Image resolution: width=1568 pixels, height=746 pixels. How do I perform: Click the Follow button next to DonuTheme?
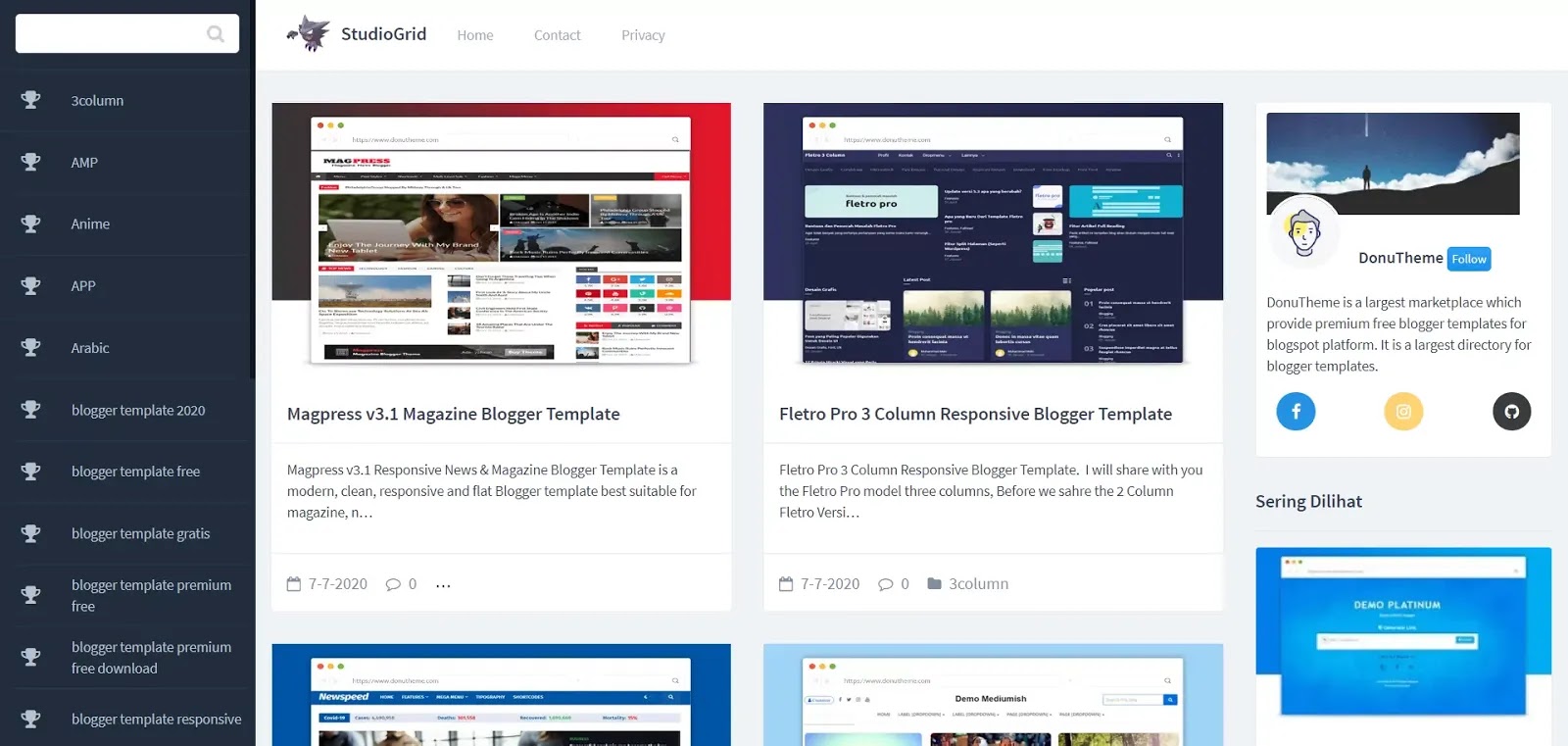point(1469,259)
